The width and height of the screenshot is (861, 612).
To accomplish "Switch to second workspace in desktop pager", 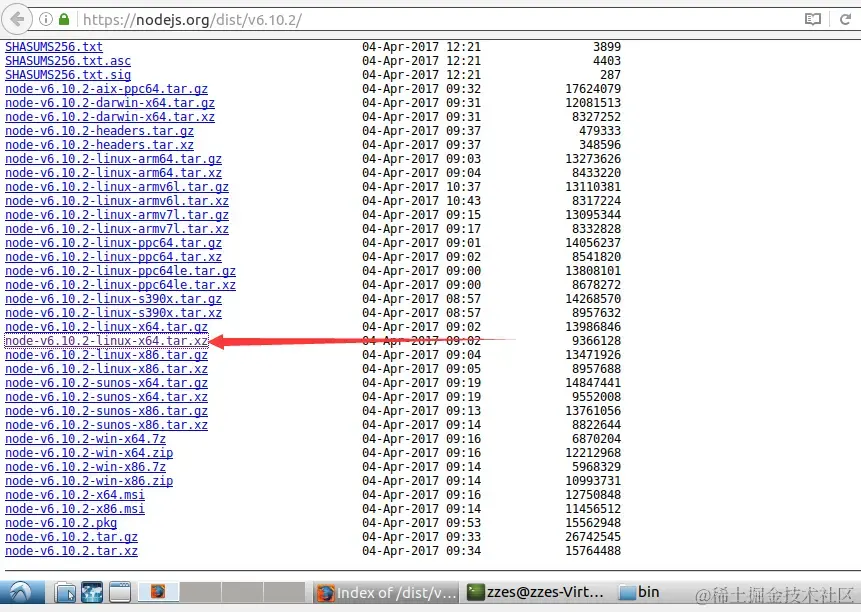I will click(200, 592).
